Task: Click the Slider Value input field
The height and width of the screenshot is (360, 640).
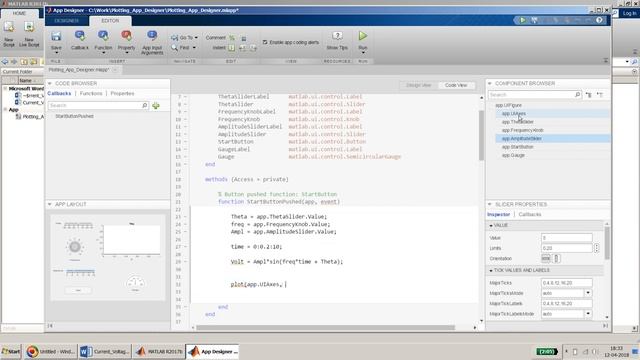Action: [x=567, y=238]
